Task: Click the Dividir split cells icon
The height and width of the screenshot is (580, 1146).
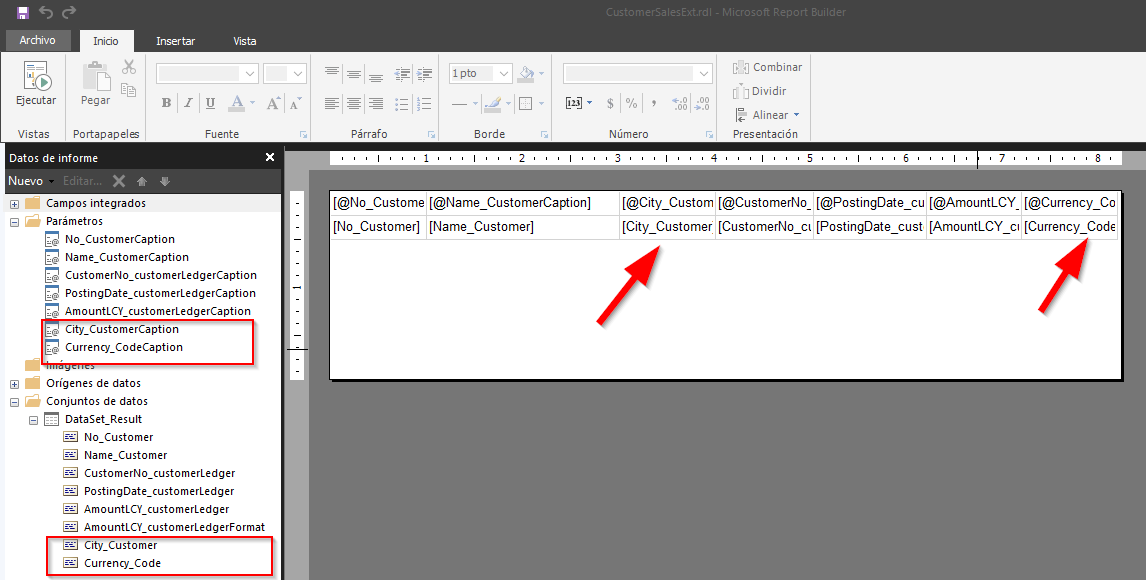Action: click(x=741, y=91)
